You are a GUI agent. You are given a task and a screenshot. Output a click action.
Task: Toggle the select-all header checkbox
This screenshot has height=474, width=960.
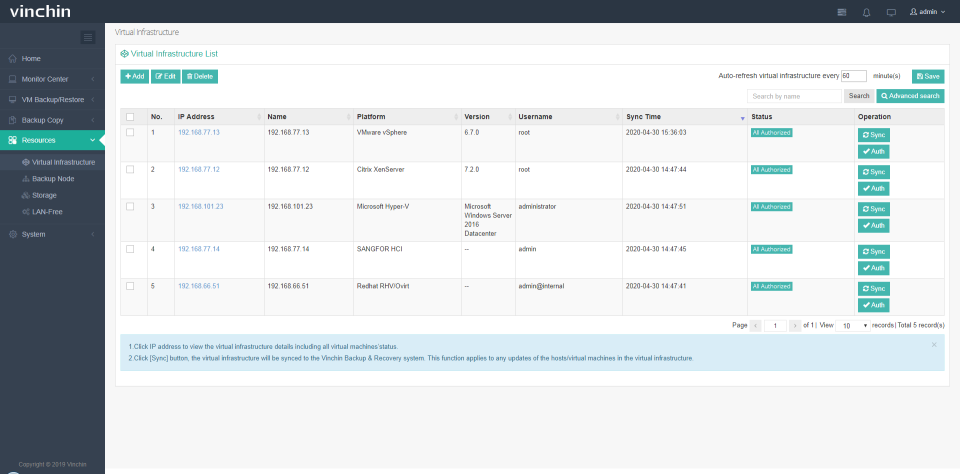point(130,116)
